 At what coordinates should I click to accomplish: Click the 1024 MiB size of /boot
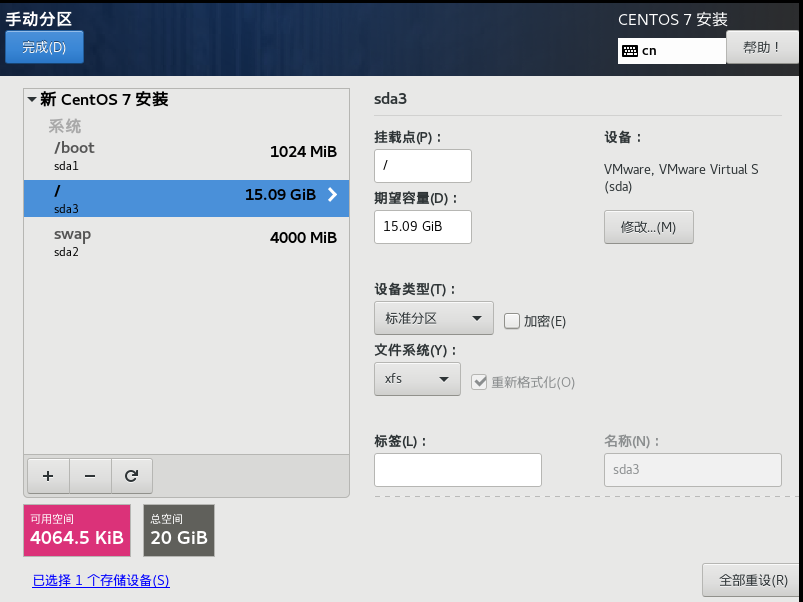303,152
